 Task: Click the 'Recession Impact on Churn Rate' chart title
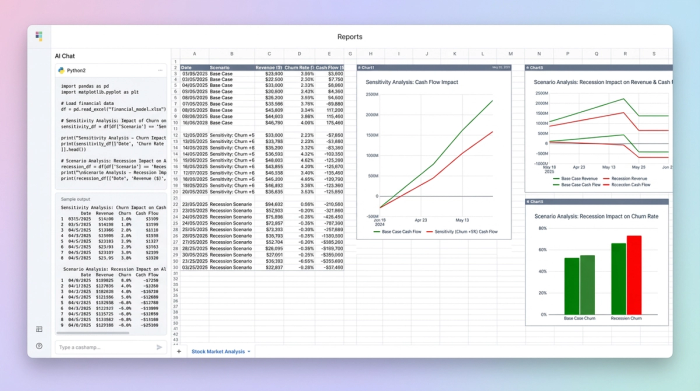click(x=596, y=216)
